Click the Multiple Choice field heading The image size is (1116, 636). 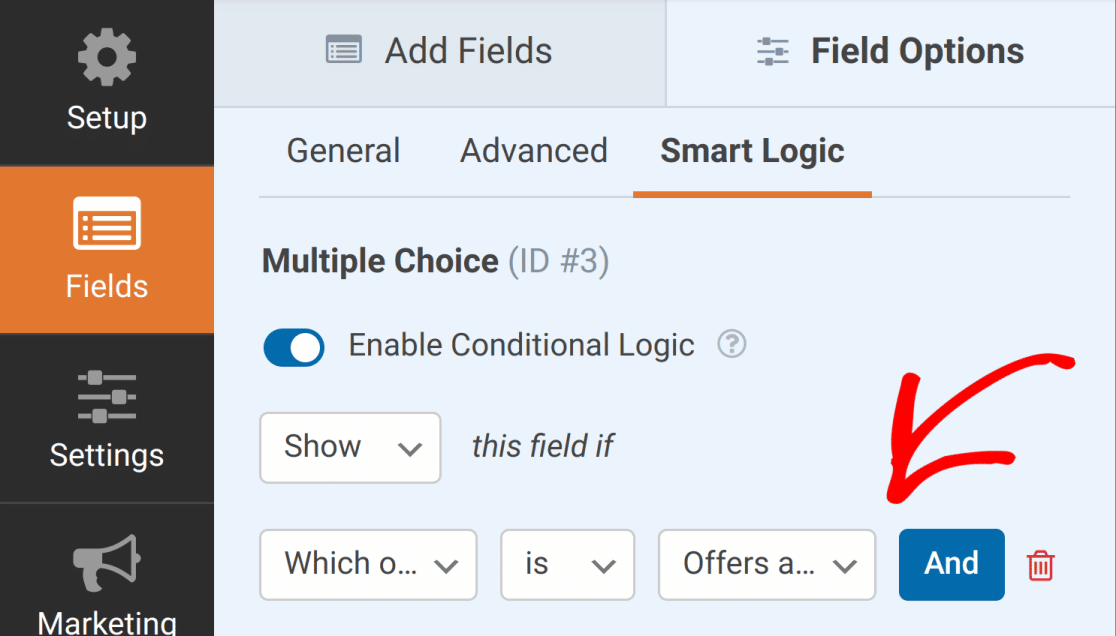pyautogui.click(x=380, y=262)
